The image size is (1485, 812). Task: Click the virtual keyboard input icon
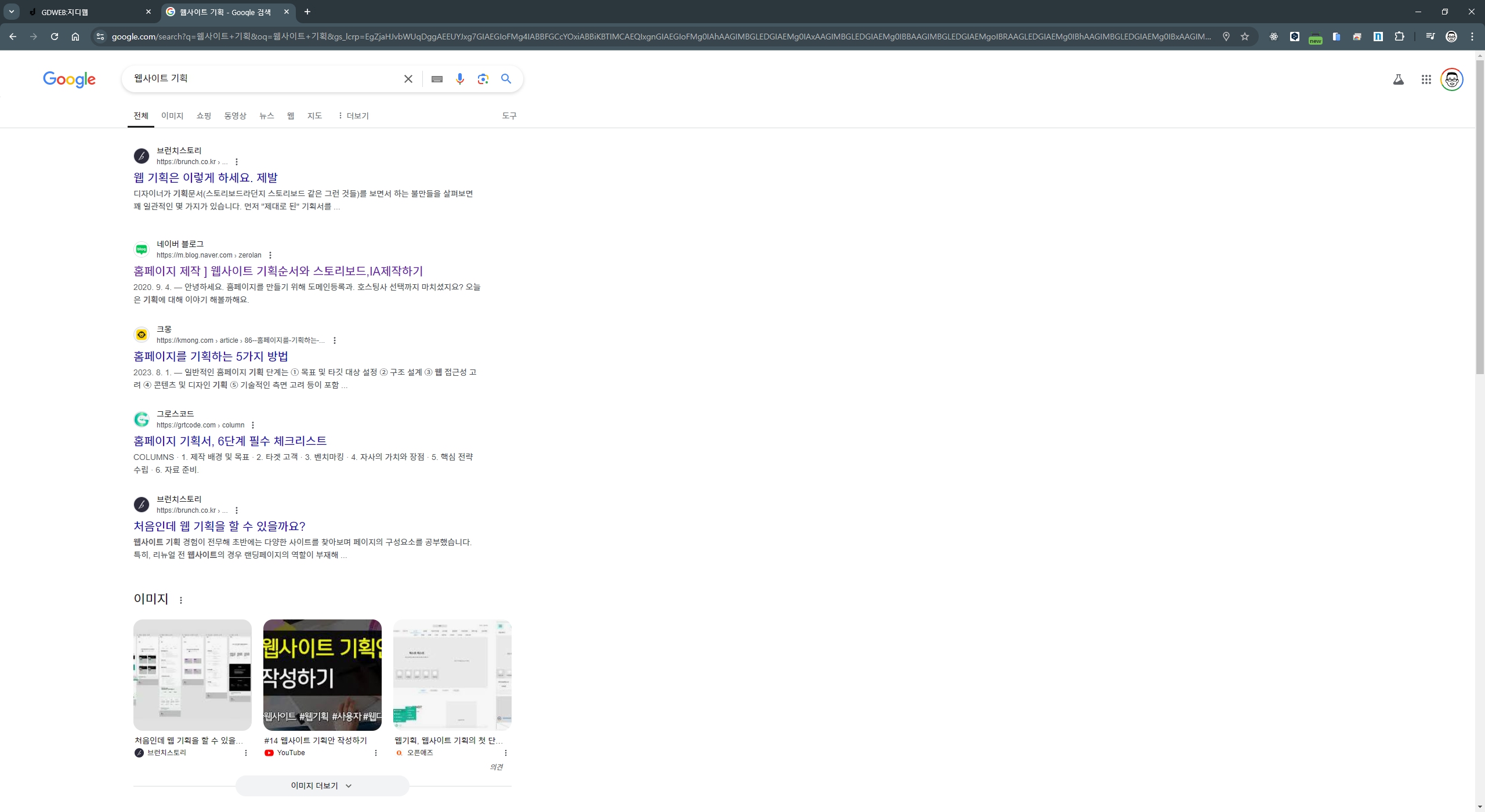pyautogui.click(x=437, y=79)
